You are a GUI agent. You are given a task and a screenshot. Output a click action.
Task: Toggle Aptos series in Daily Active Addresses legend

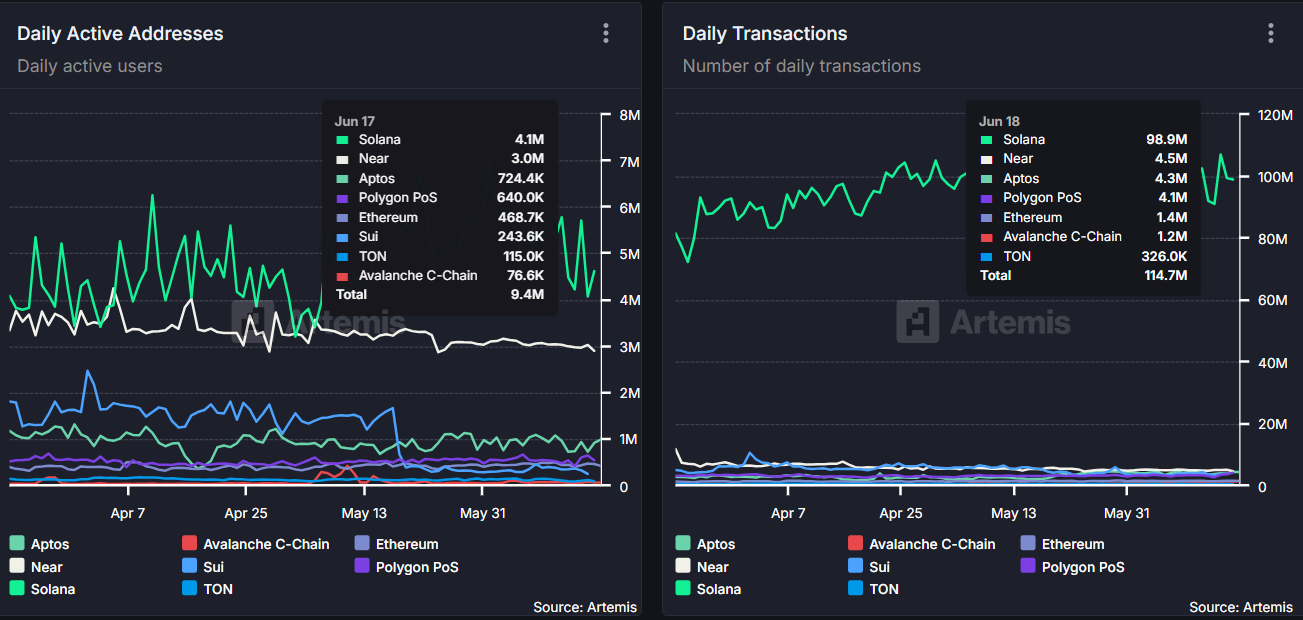click(40, 544)
